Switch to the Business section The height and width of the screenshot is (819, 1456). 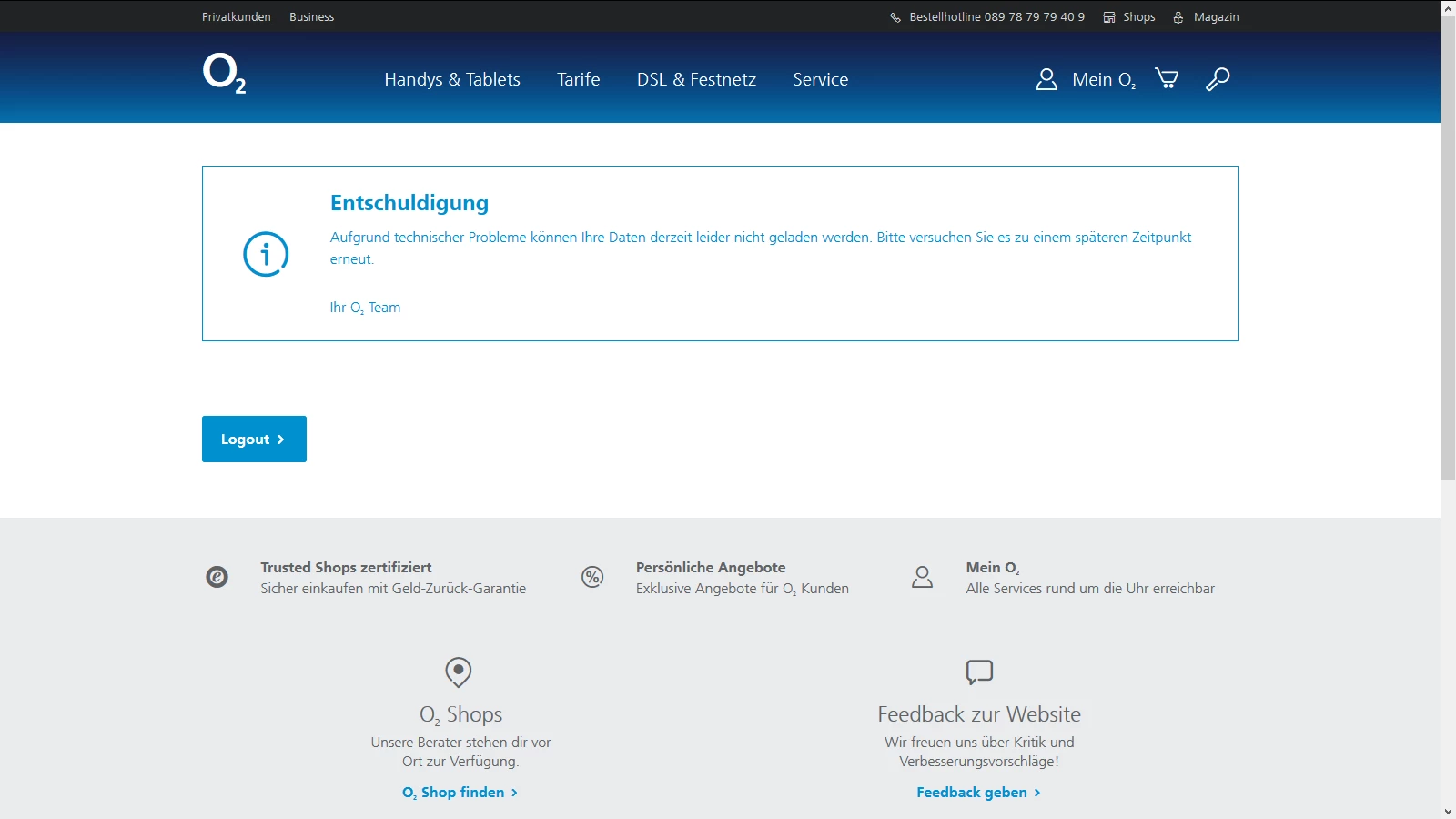click(312, 17)
